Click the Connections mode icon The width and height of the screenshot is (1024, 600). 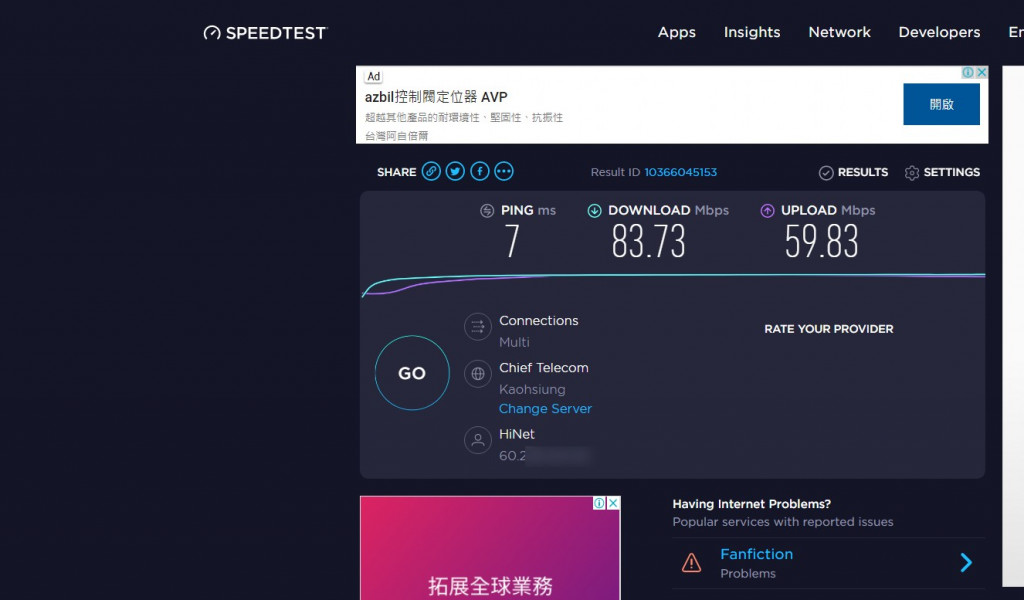click(x=477, y=327)
